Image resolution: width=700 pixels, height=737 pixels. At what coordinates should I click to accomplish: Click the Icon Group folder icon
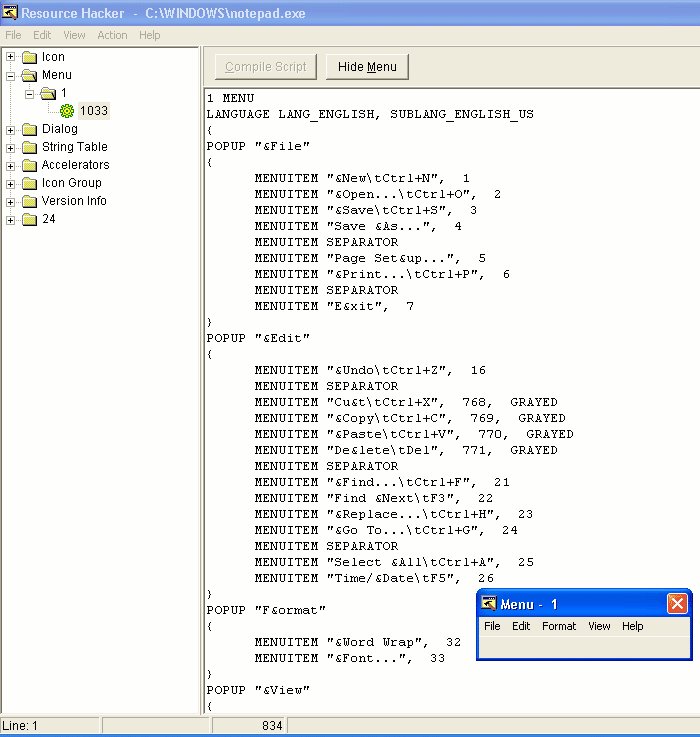click(x=30, y=183)
